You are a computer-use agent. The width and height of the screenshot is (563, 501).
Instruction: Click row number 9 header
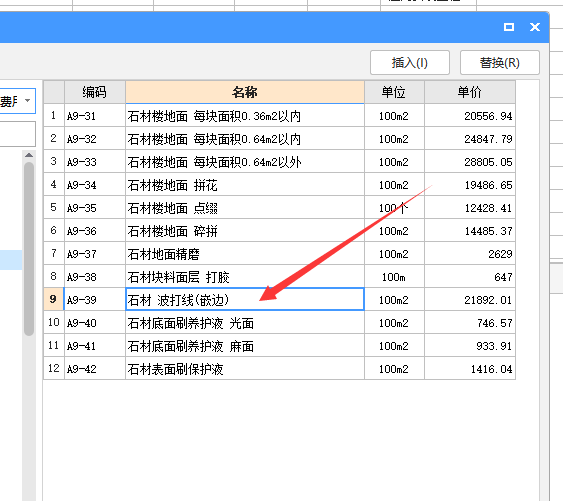pos(53,299)
